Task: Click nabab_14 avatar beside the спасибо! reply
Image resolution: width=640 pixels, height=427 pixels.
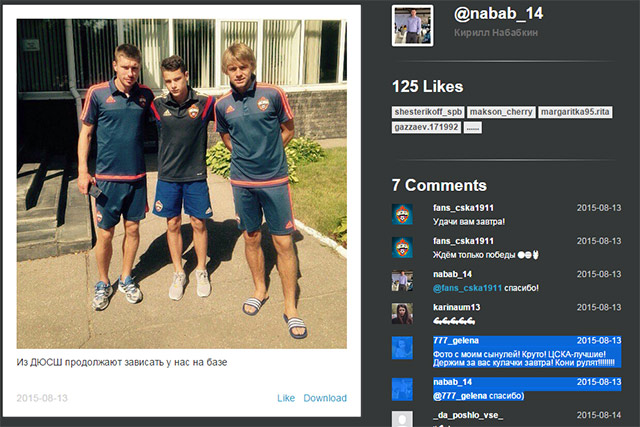Action: [x=402, y=280]
